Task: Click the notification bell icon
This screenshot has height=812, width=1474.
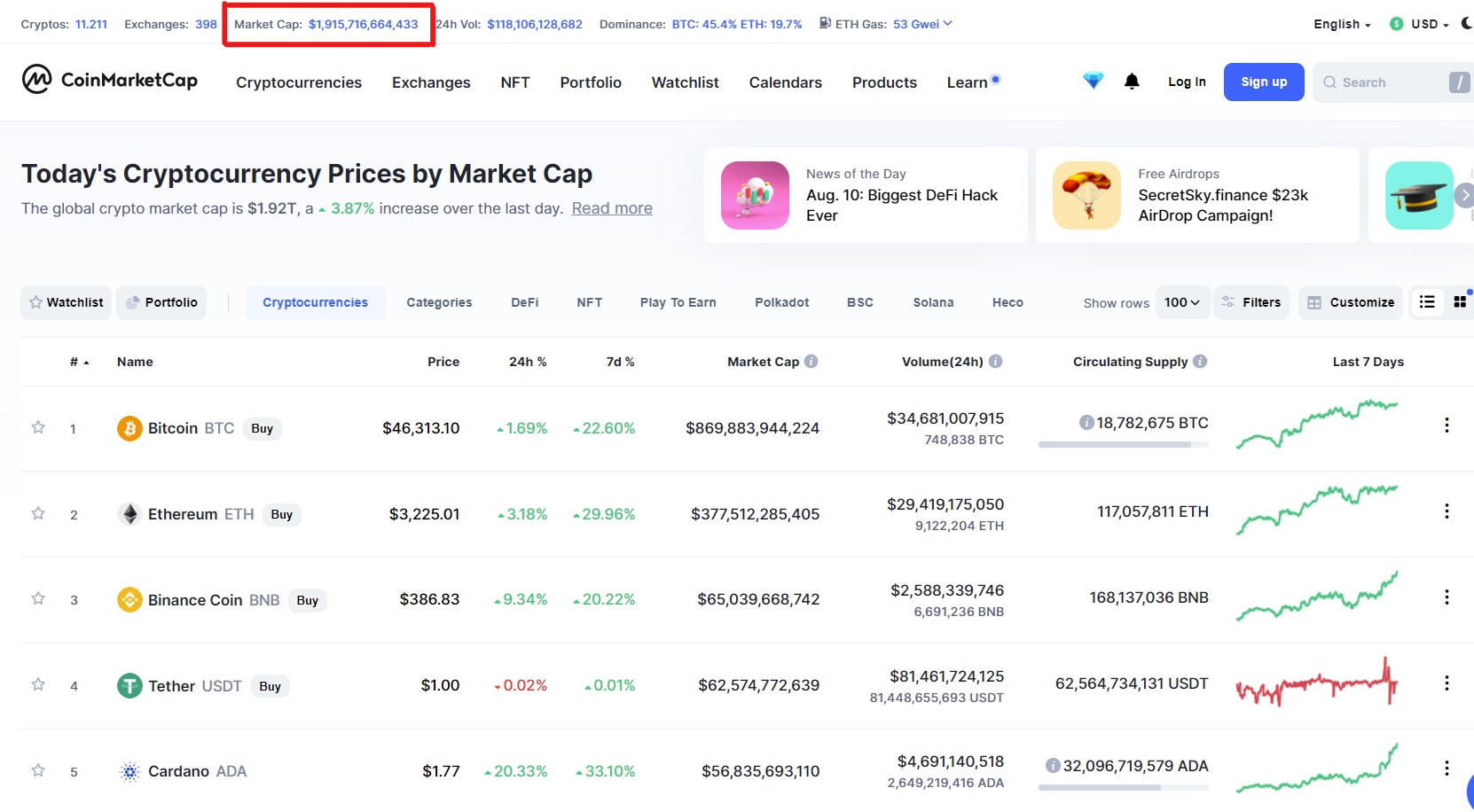Action: 1132,82
